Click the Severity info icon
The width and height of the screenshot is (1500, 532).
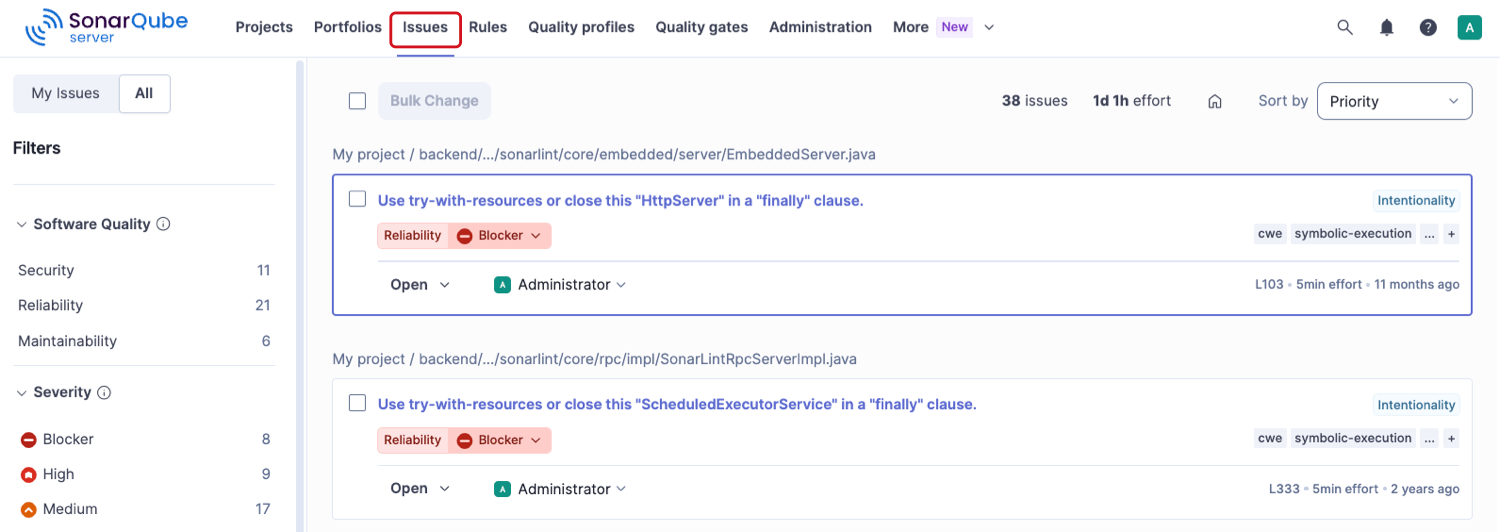coord(104,393)
